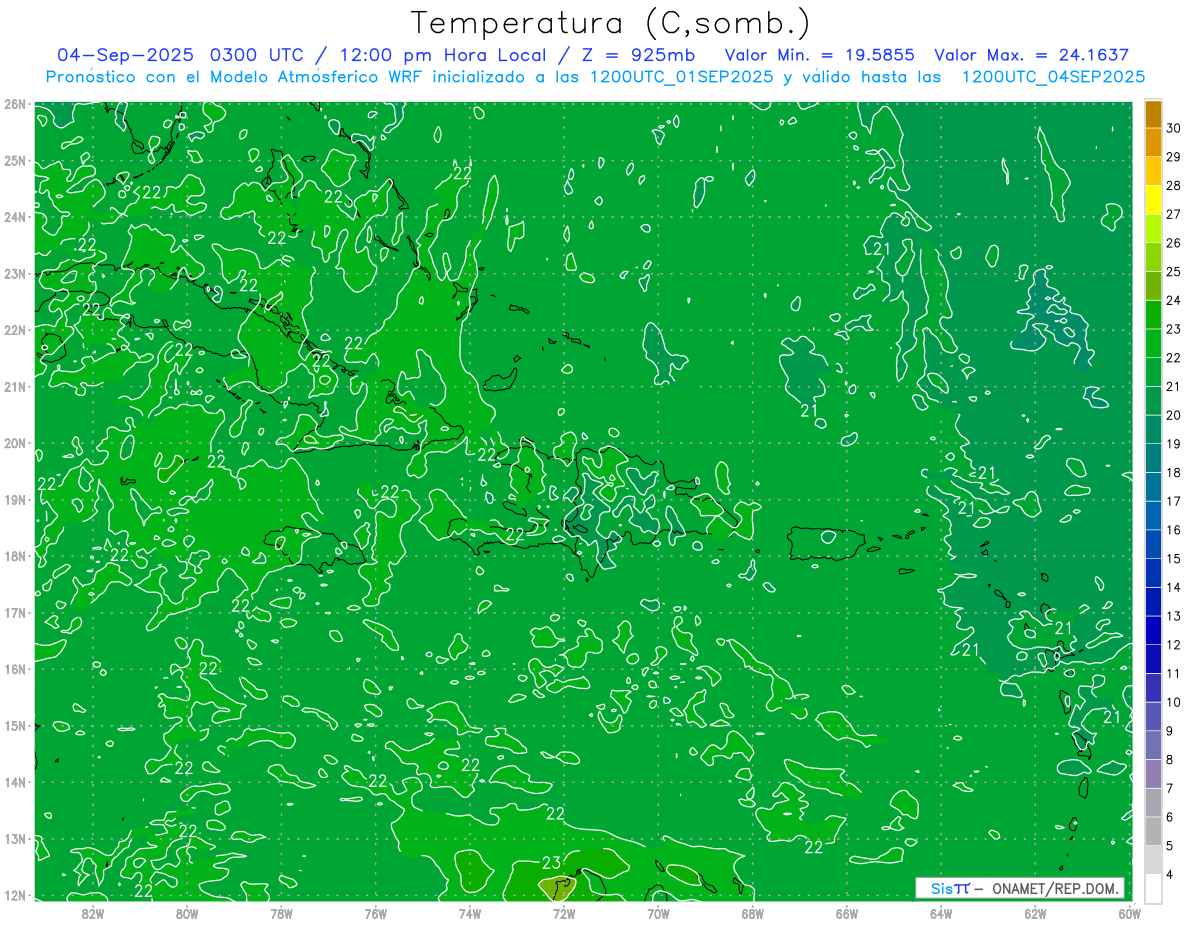The height and width of the screenshot is (927, 1200).
Task: Click the '20' colorbar value
Action: point(1174,415)
